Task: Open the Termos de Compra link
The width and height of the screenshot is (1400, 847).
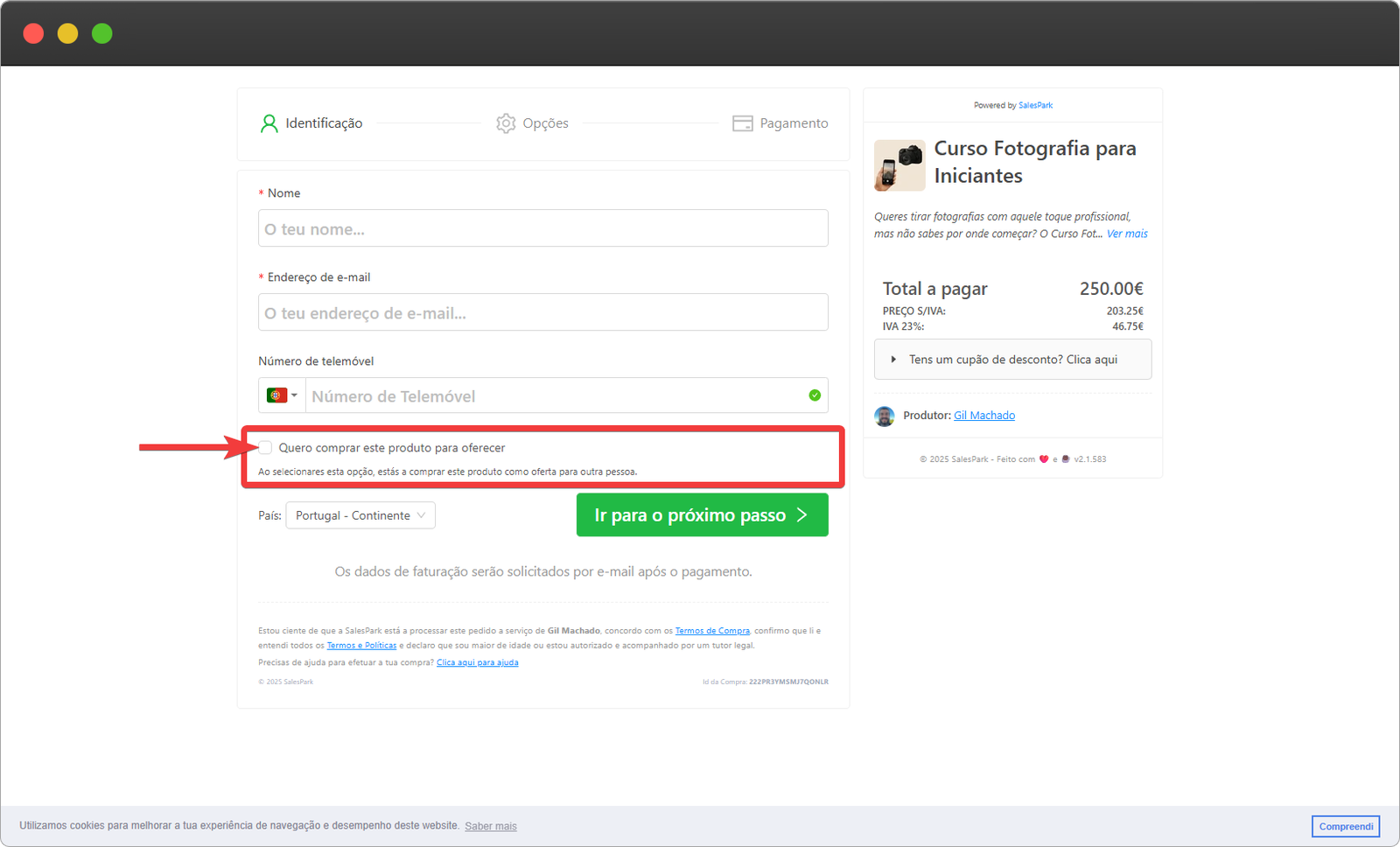Action: coord(712,631)
